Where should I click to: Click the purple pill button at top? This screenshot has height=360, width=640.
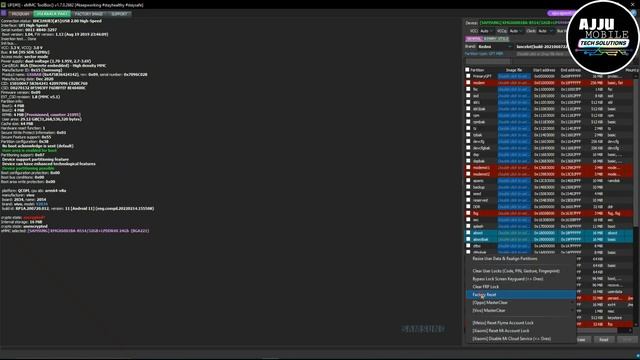560,13
